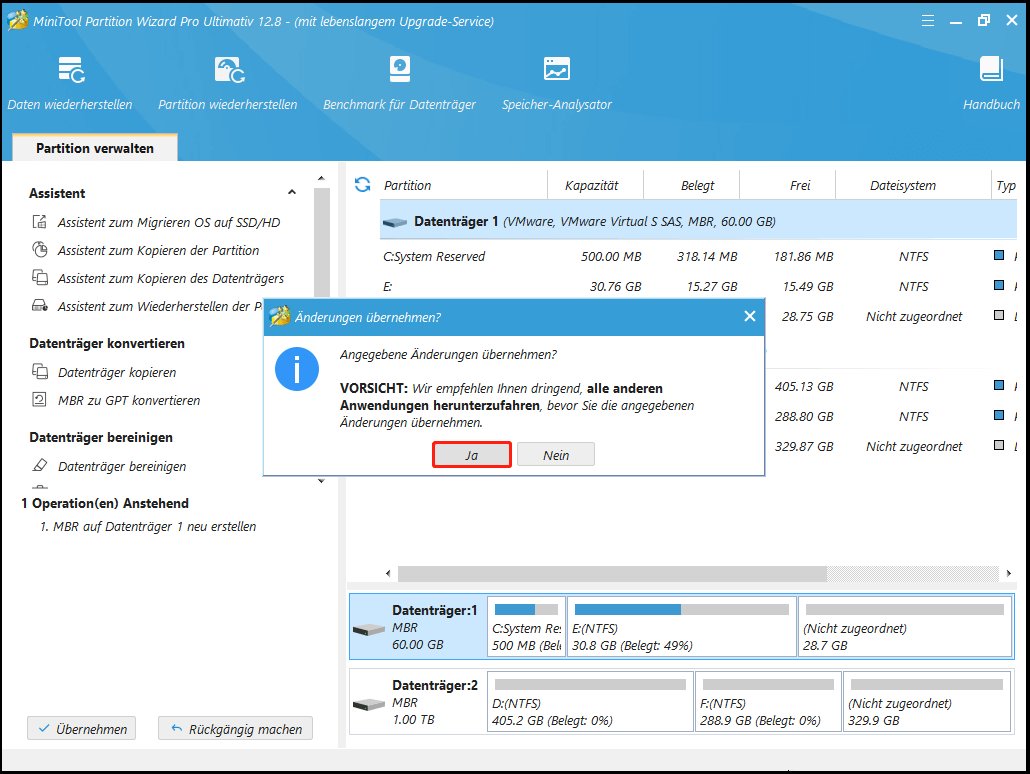1030x774 pixels.
Task: Select Datenträger 1 row in list
Action: coord(698,221)
